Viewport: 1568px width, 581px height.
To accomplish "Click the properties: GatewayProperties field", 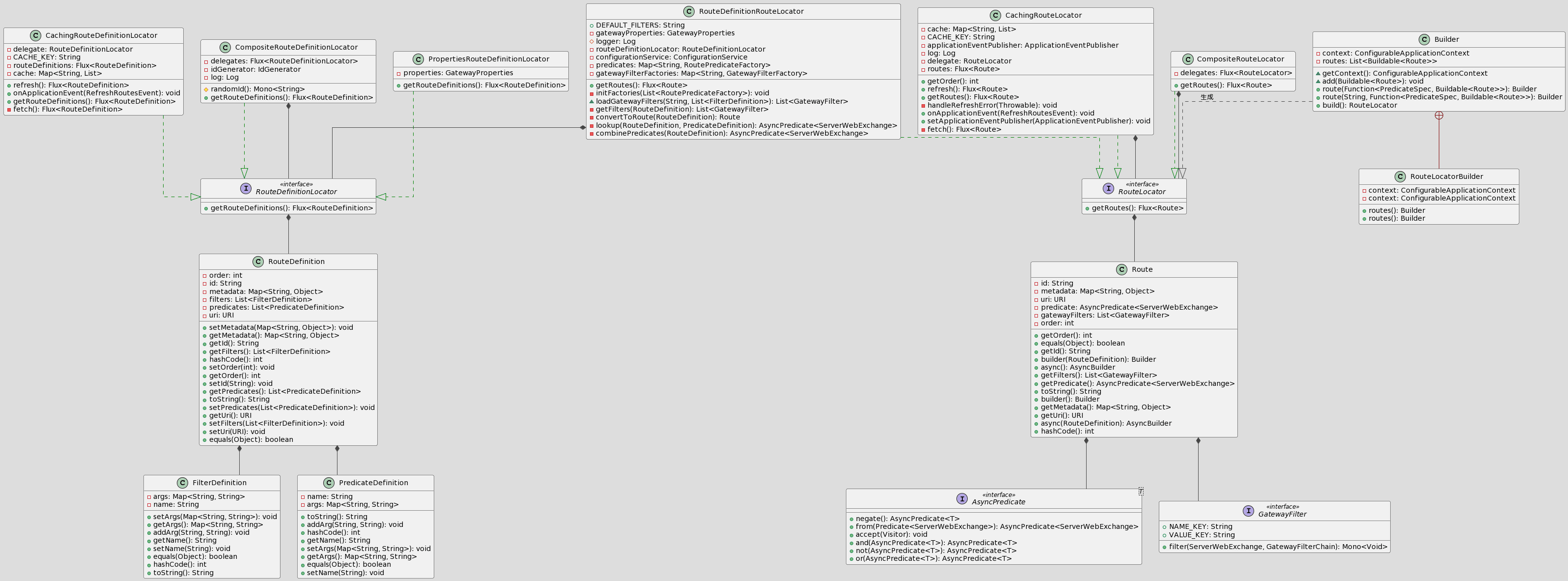I will (458, 73).
